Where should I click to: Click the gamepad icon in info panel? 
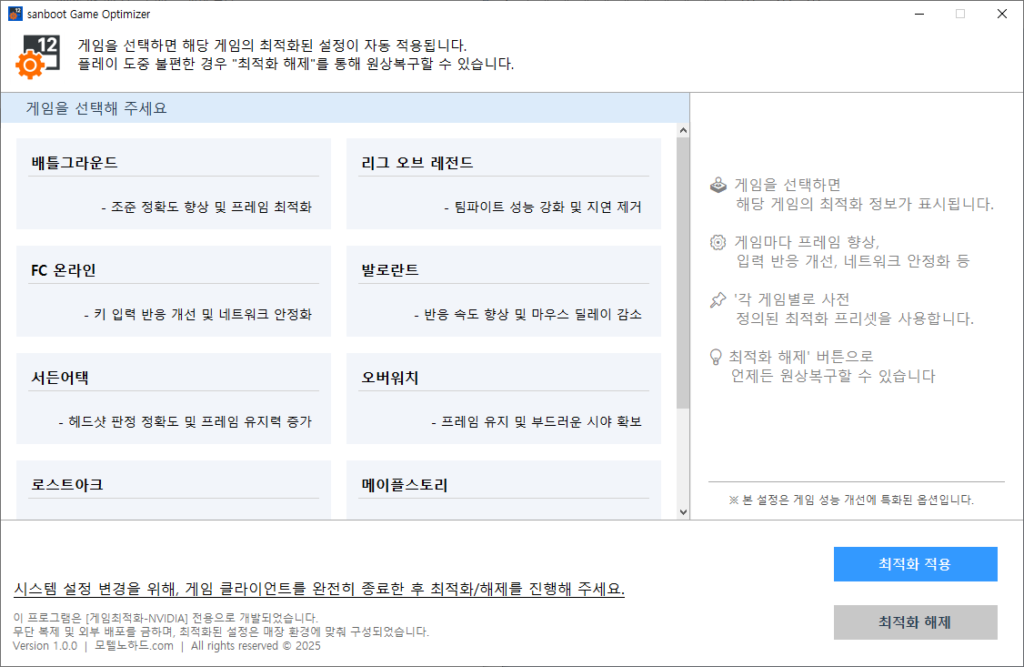point(717,185)
